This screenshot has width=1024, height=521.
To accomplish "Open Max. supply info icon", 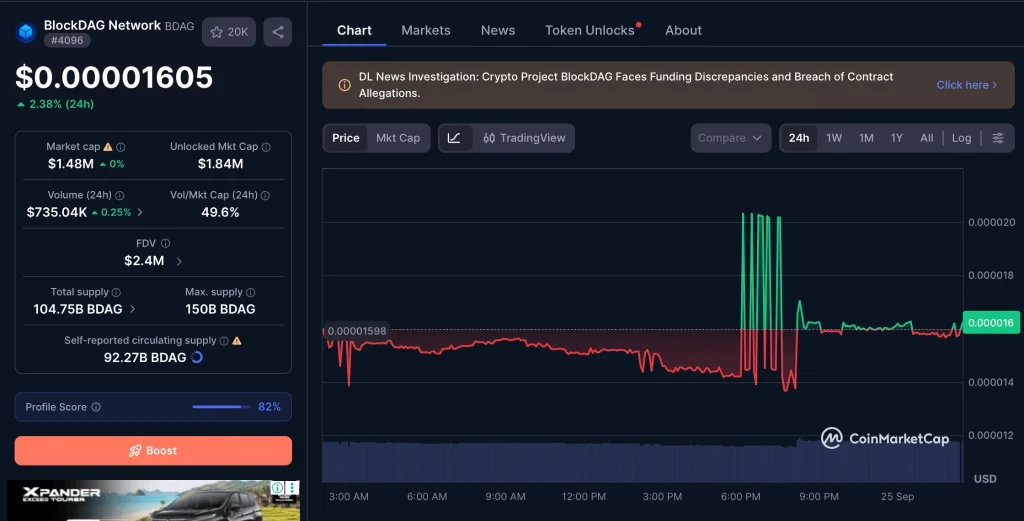I will (x=250, y=292).
